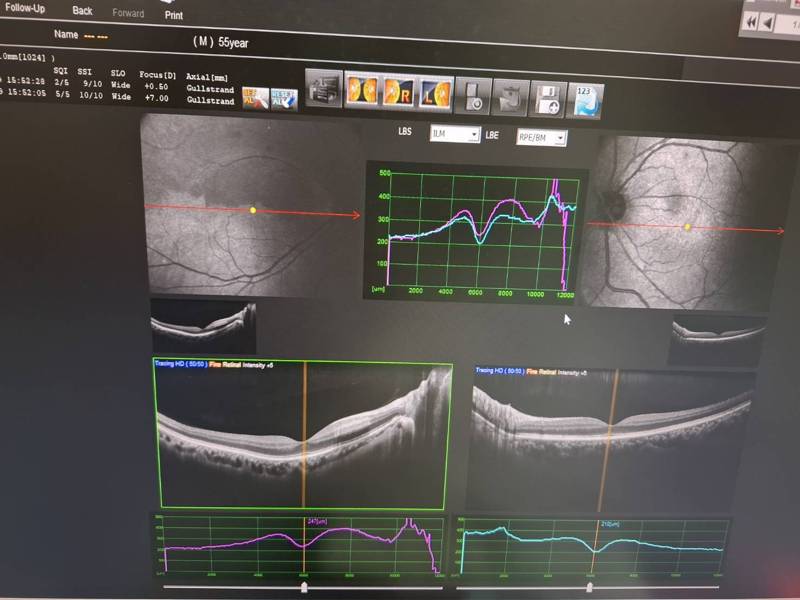Click the gray report layout icon
The height and width of the screenshot is (600, 800).
point(323,88)
